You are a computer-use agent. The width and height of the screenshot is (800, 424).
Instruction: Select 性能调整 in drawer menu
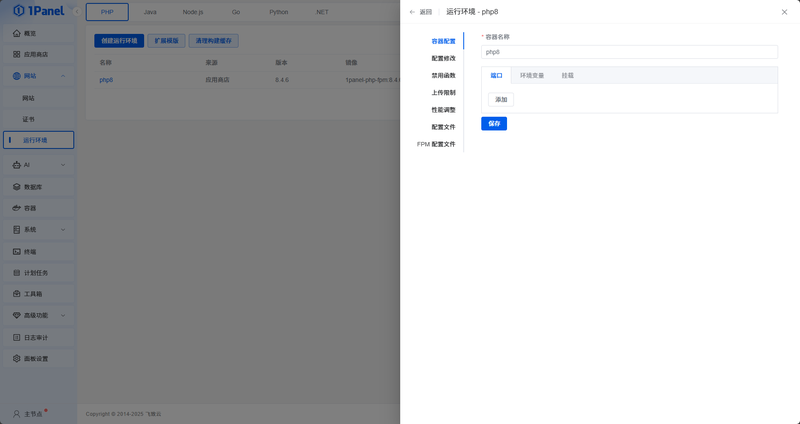[443, 110]
